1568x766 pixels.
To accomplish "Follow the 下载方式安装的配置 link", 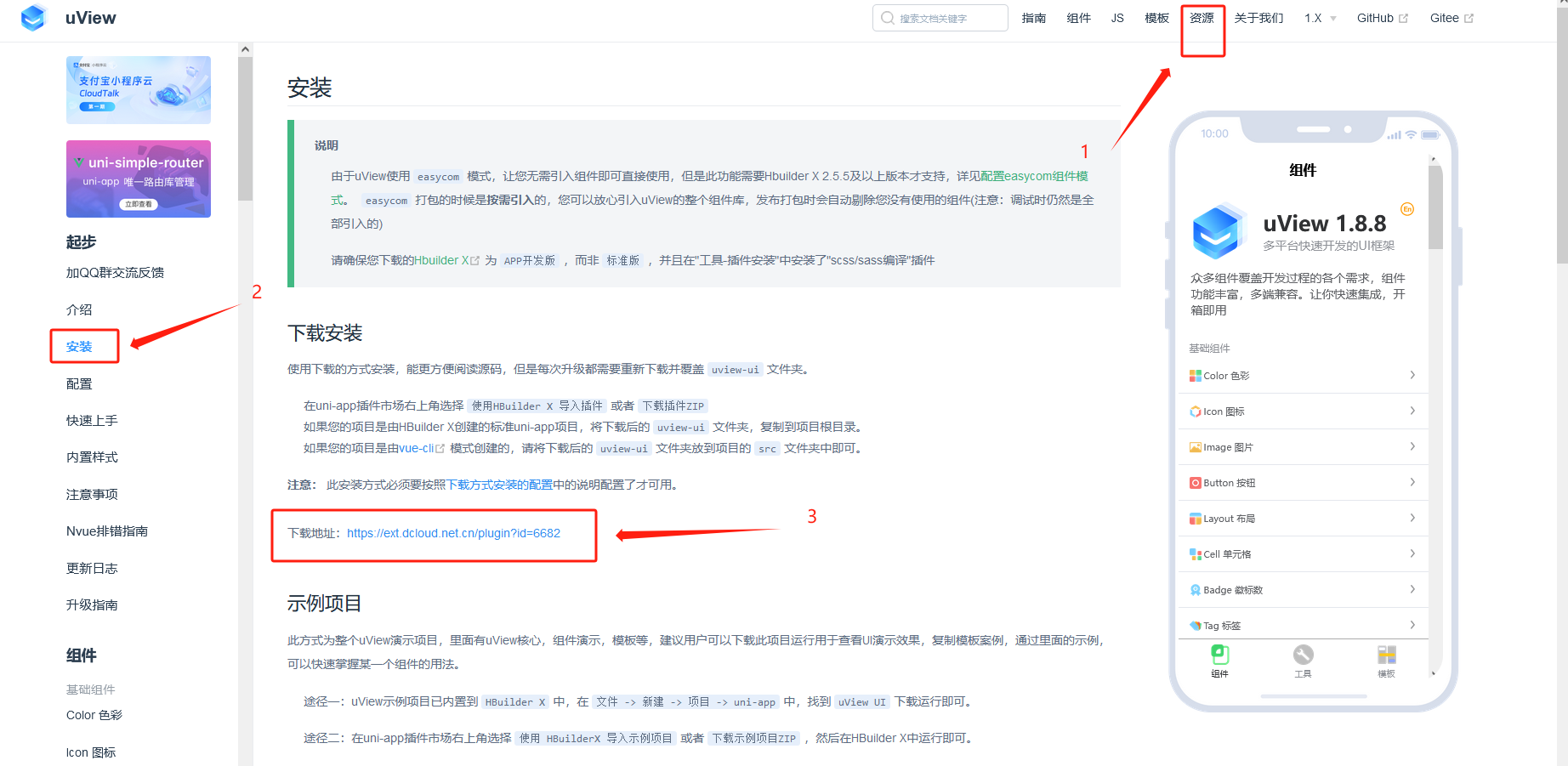I will point(499,485).
